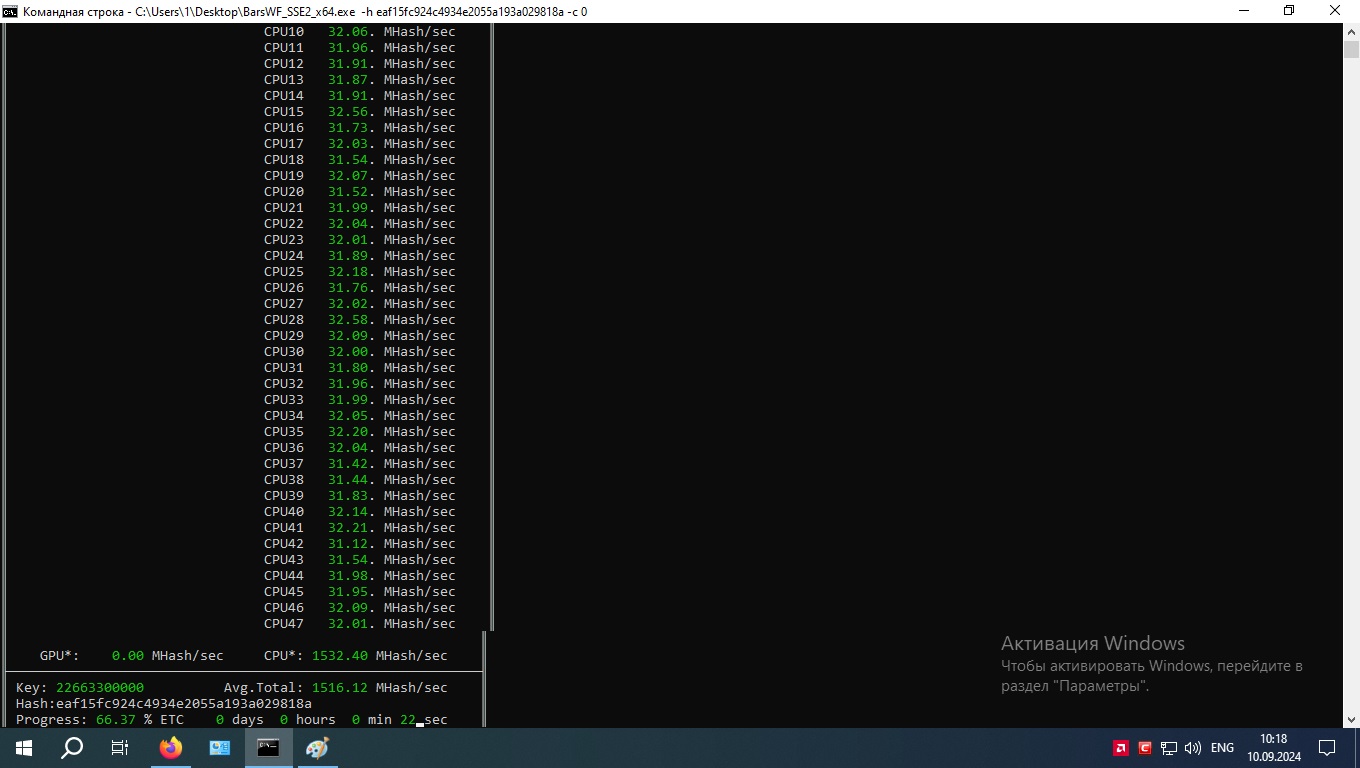Open the notification center icon
Viewport: 1360px width, 768px height.
coord(1327,747)
